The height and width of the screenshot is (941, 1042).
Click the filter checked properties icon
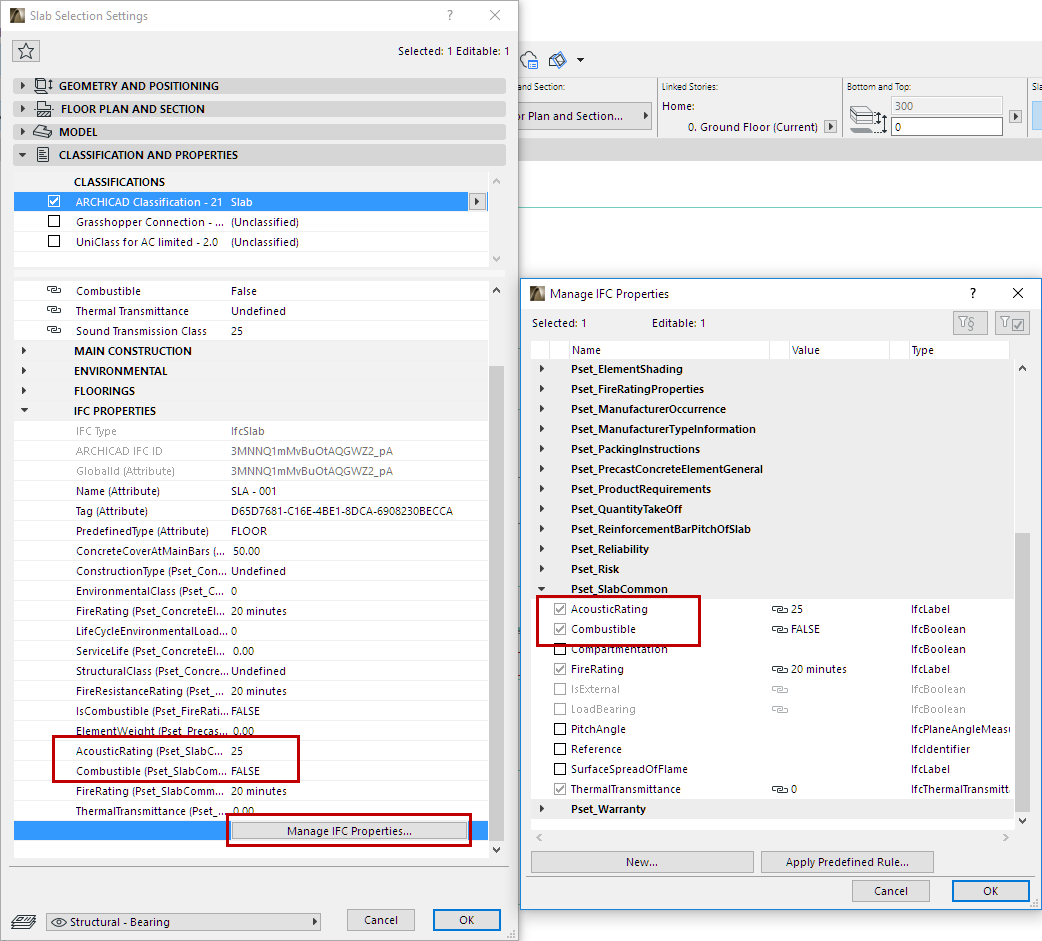[x=1012, y=323]
